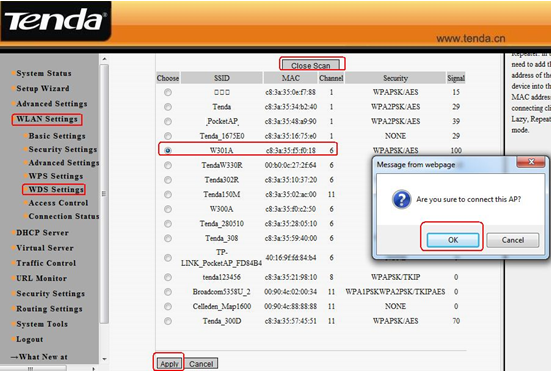
Task: Choose the Tenda150M radio button
Action: pyautogui.click(x=168, y=194)
